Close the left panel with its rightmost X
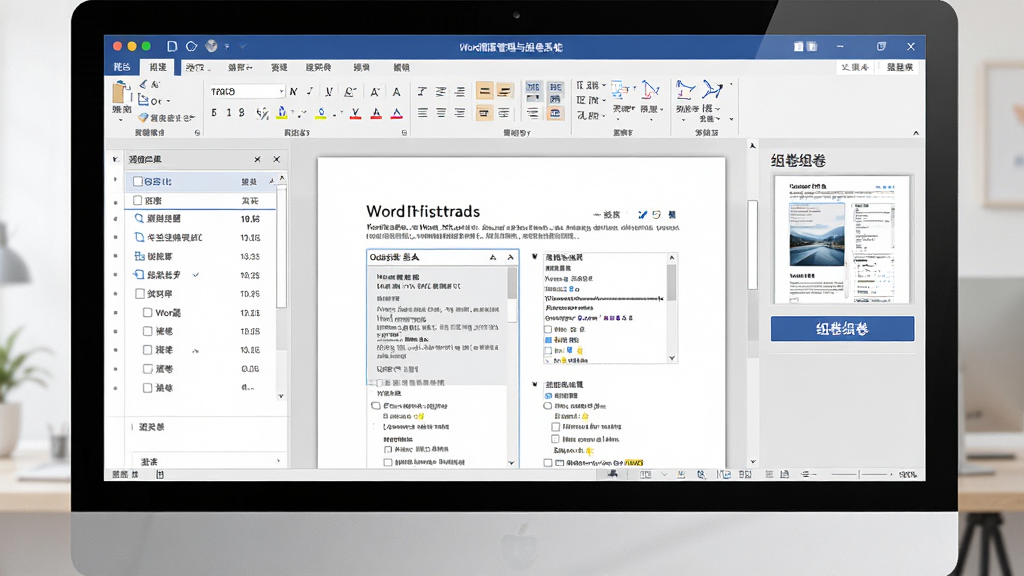 click(277, 159)
